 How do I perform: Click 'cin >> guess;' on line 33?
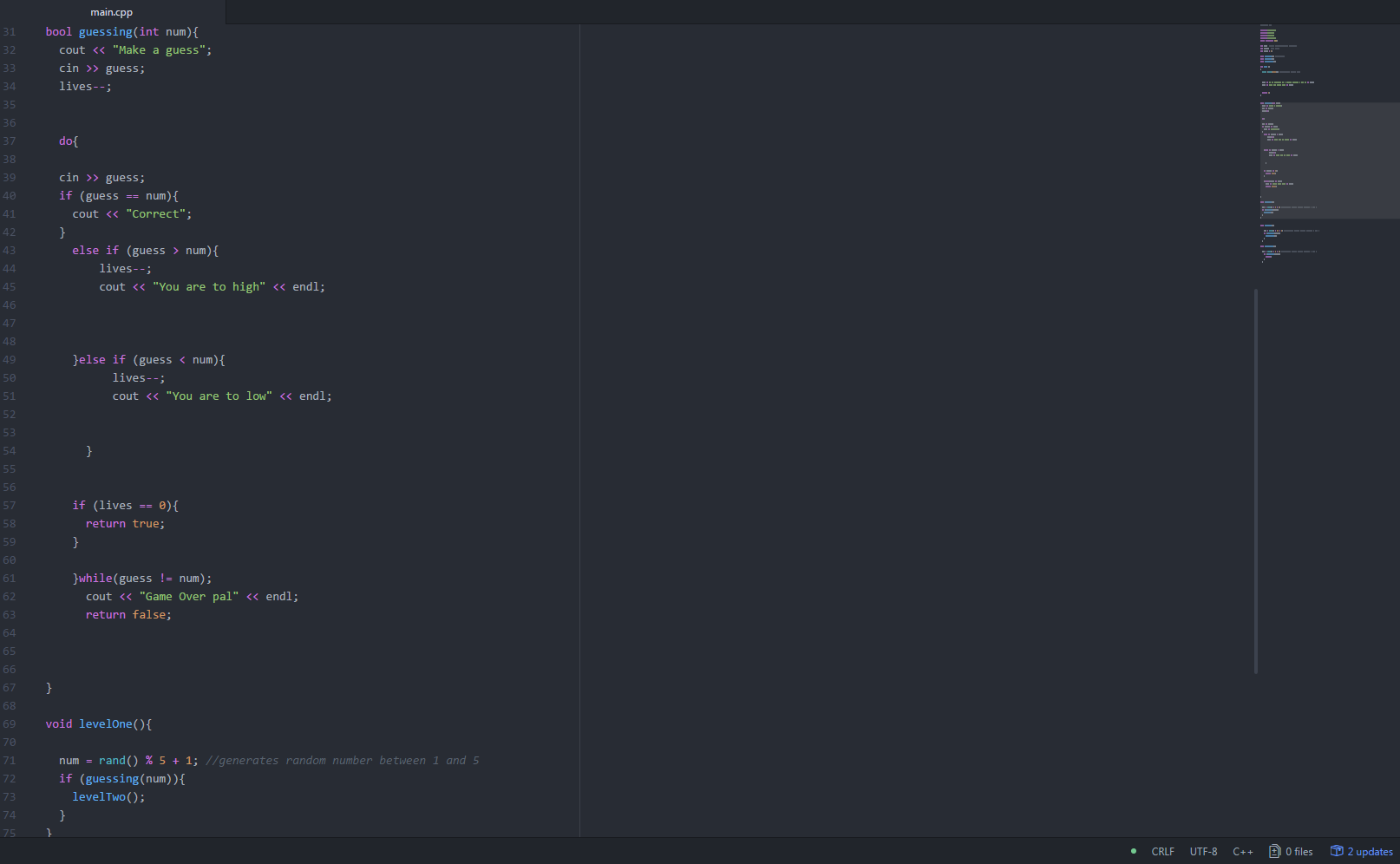coord(102,69)
